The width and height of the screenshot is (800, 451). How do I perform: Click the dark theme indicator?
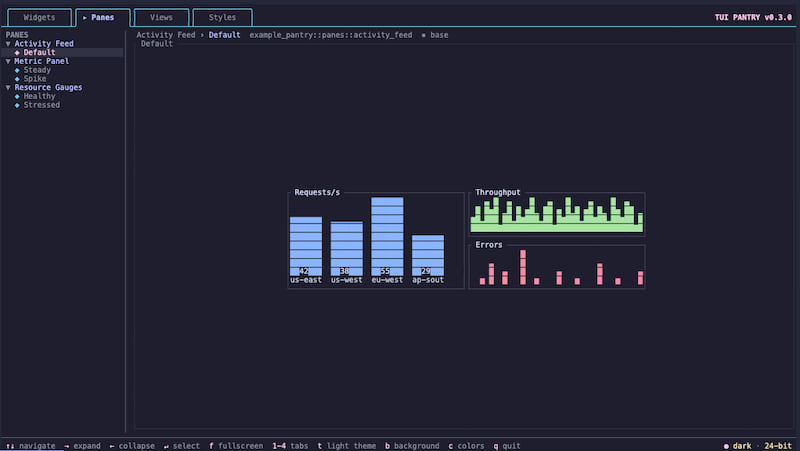[737, 446]
